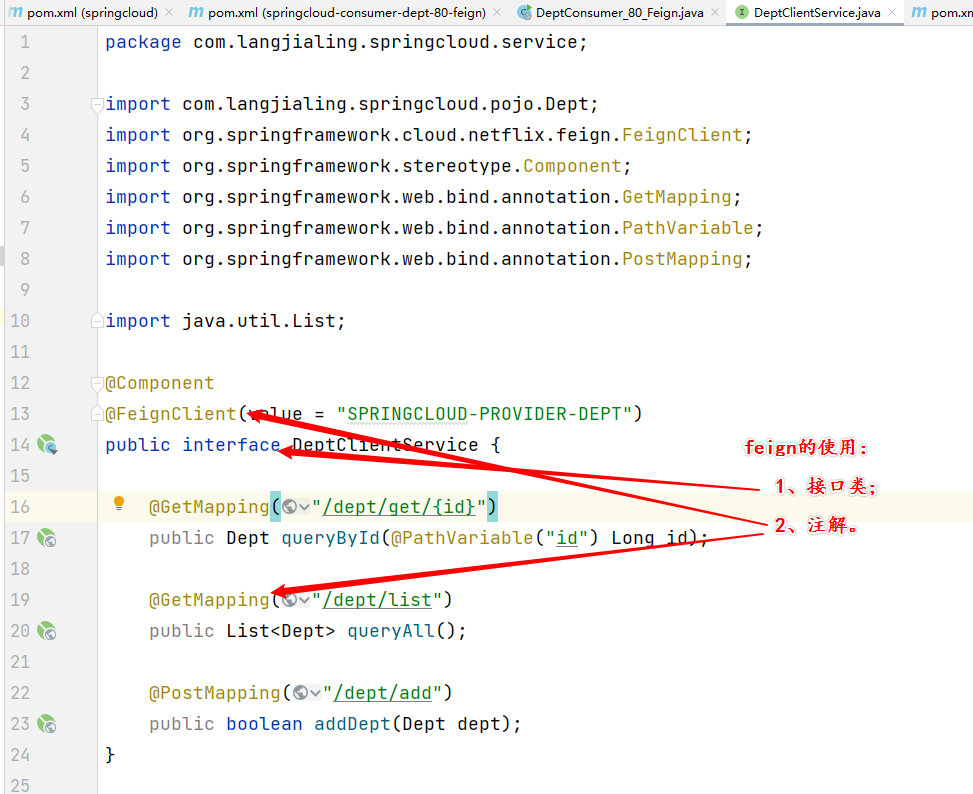Click the queryById method name
Image resolution: width=973 pixels, height=794 pixels.
(x=330, y=538)
